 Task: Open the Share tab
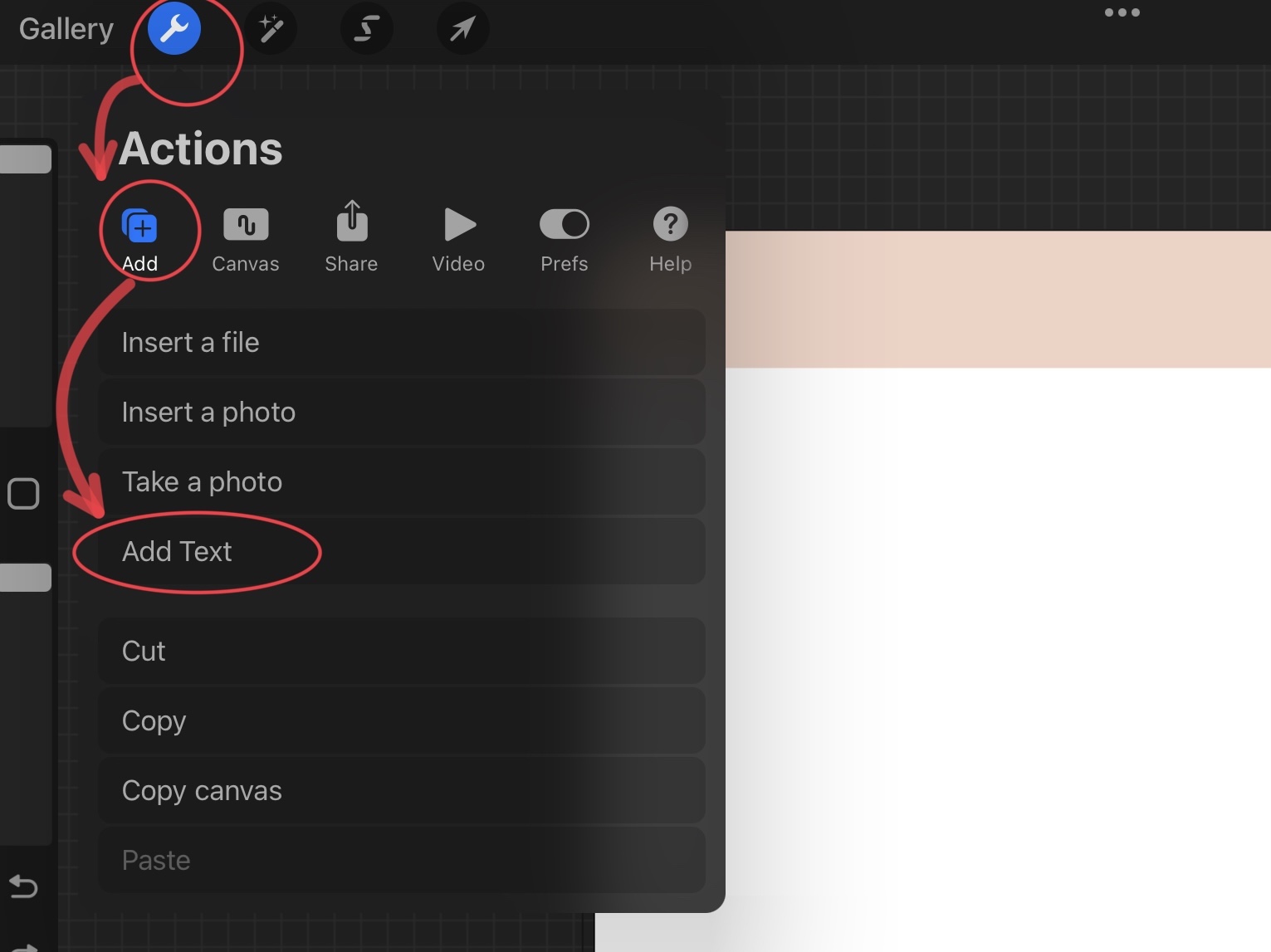[x=351, y=237]
